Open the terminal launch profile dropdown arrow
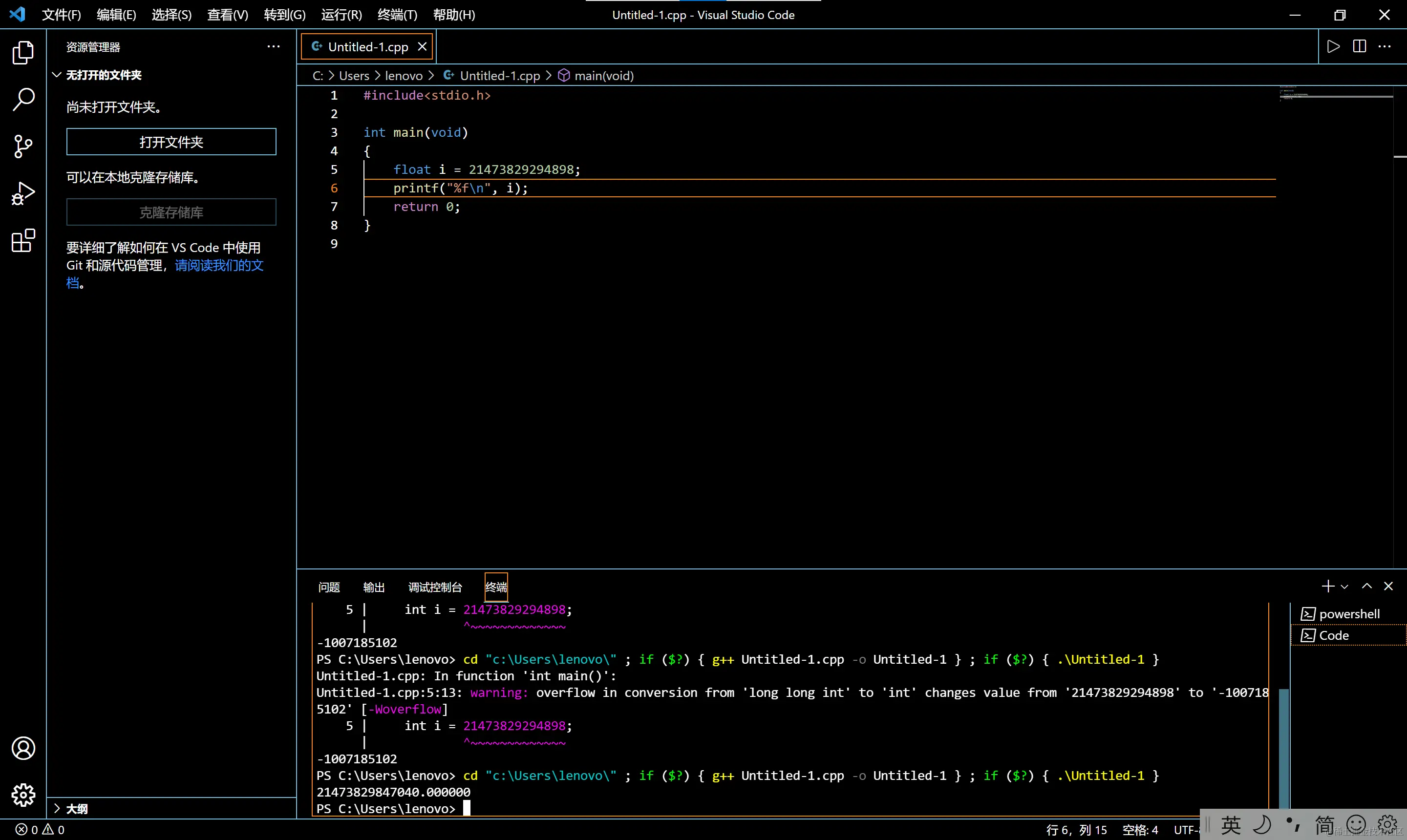This screenshot has height=840, width=1407. tap(1345, 587)
